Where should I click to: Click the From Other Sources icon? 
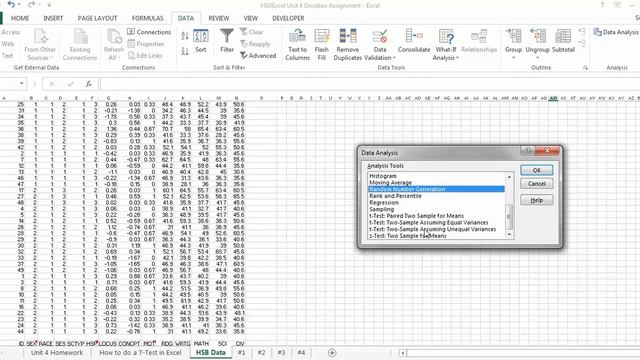(x=40, y=36)
